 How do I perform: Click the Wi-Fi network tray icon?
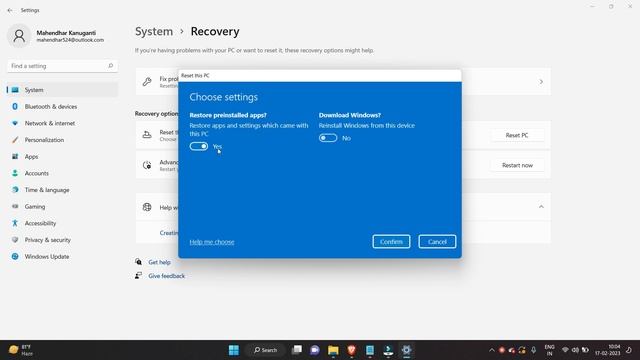[565, 350]
